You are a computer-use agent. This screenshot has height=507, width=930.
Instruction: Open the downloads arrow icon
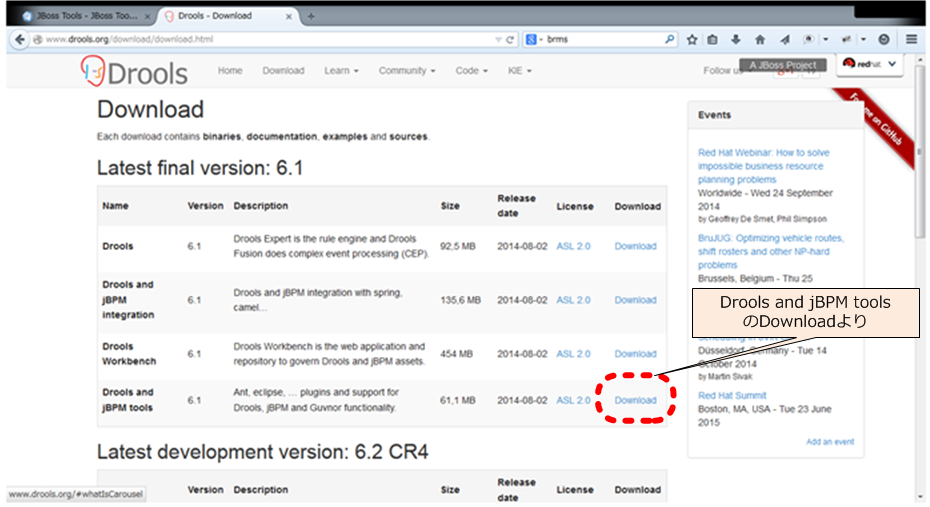(735, 40)
